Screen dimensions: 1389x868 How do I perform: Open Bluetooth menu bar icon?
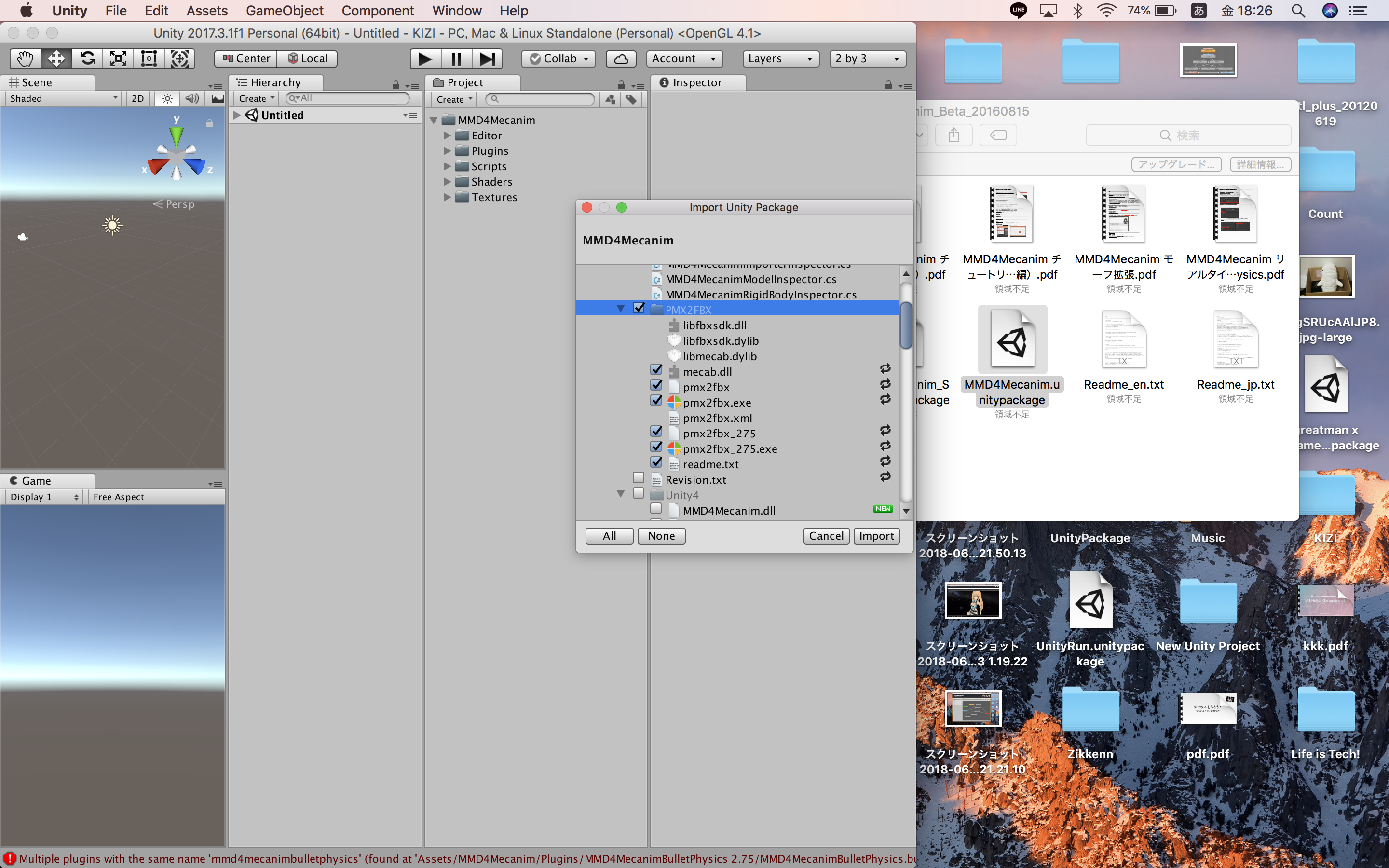pyautogui.click(x=1077, y=11)
